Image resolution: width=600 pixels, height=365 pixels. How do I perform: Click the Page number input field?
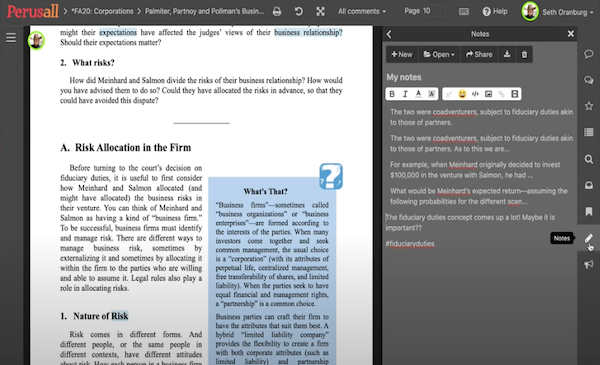(x=433, y=11)
